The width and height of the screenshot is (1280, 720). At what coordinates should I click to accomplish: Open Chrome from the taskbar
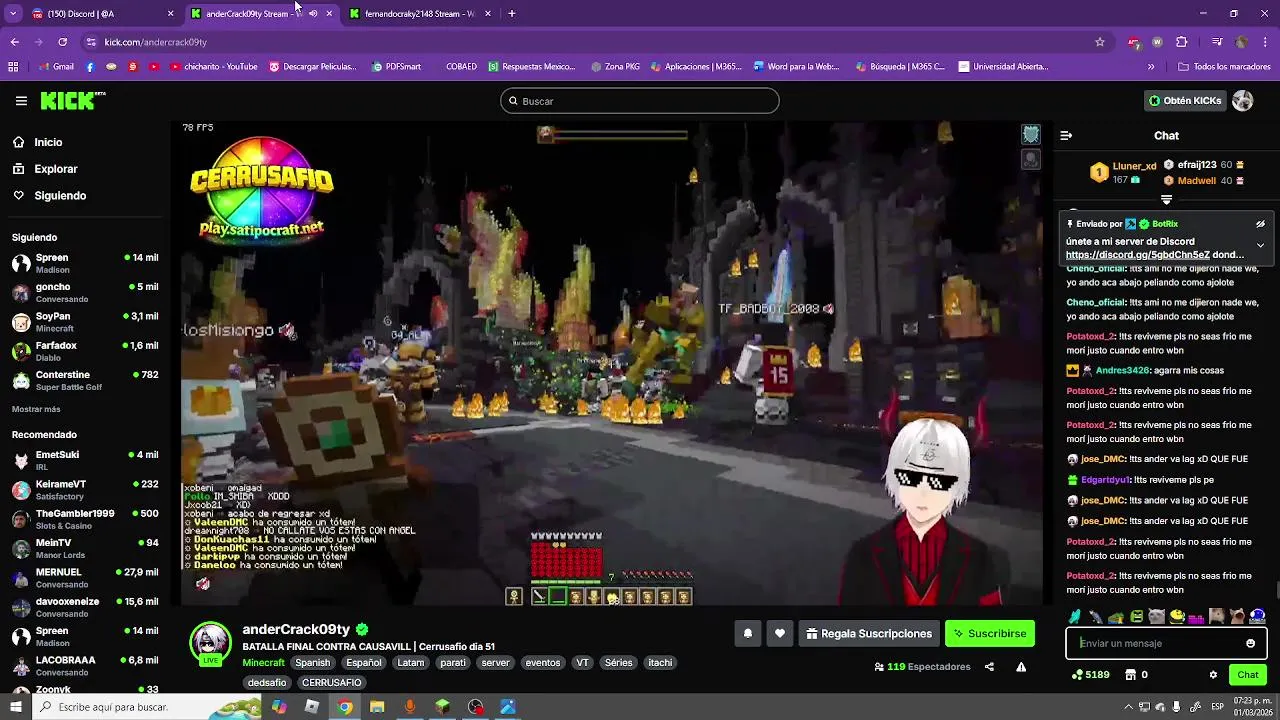click(x=344, y=707)
